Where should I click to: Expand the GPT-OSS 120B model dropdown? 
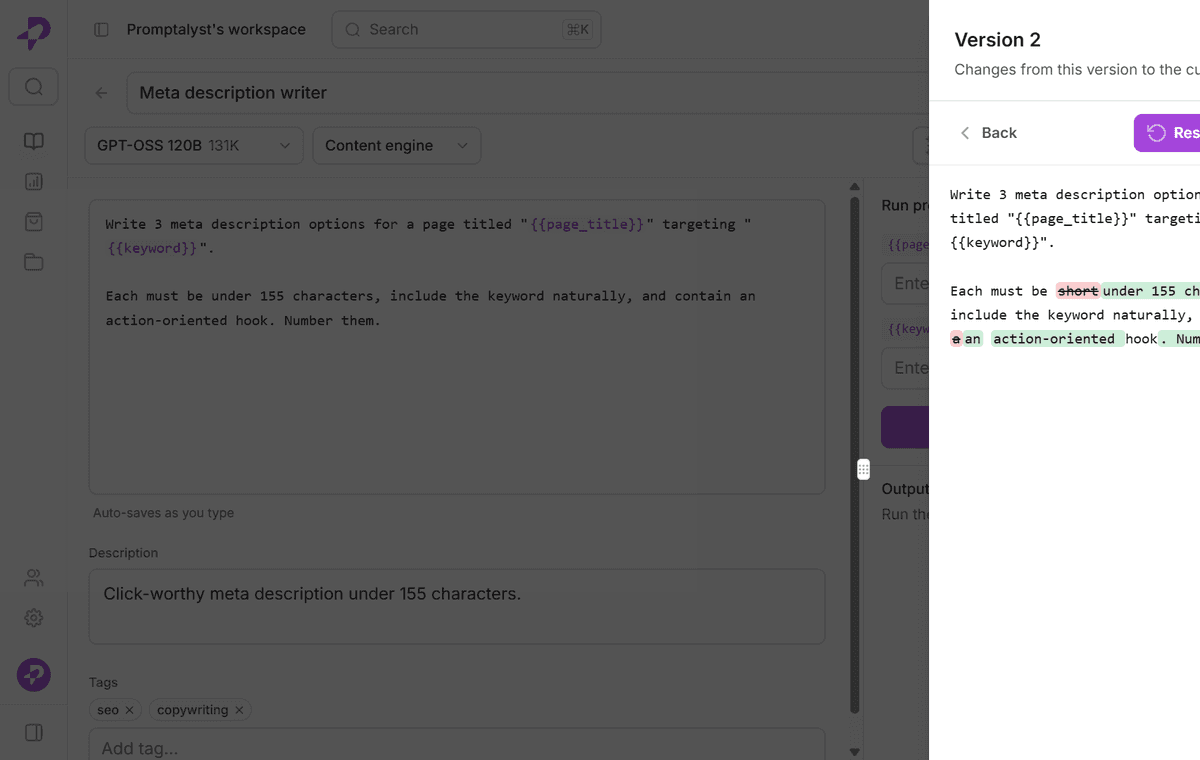pyautogui.click(x=194, y=146)
